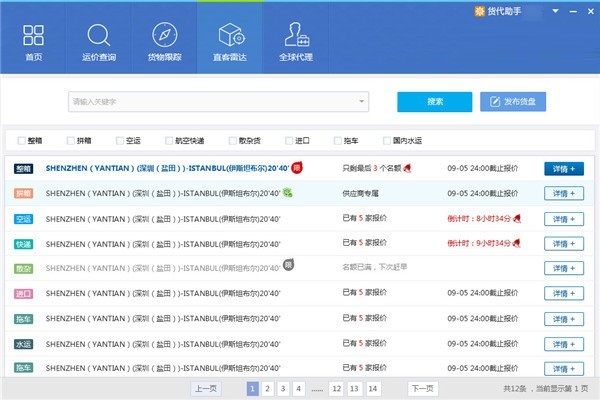The image size is (600, 400).
Task: Click the 发布货盘 publish button
Action: (513, 102)
